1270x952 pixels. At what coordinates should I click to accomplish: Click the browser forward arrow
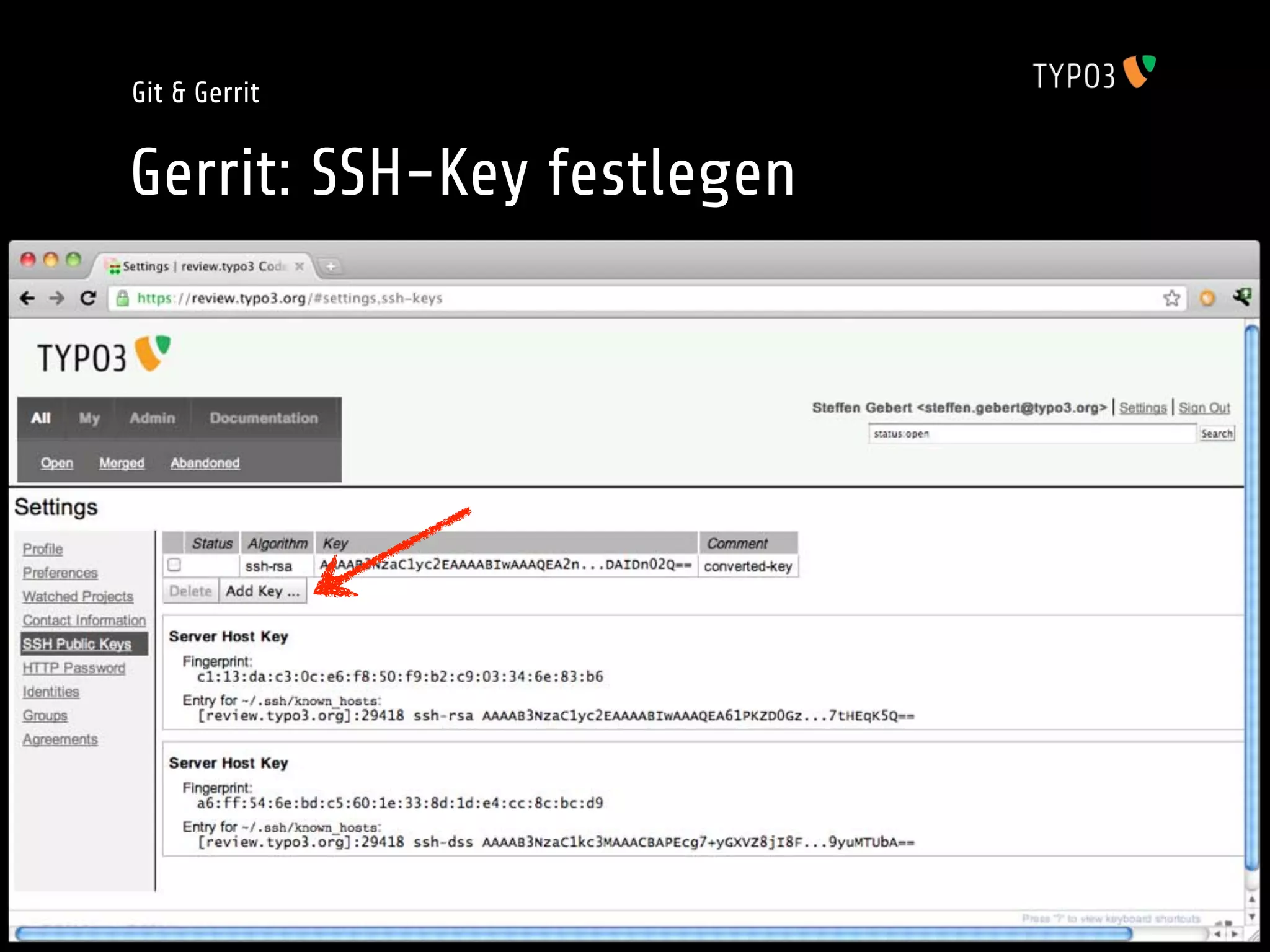[56, 298]
